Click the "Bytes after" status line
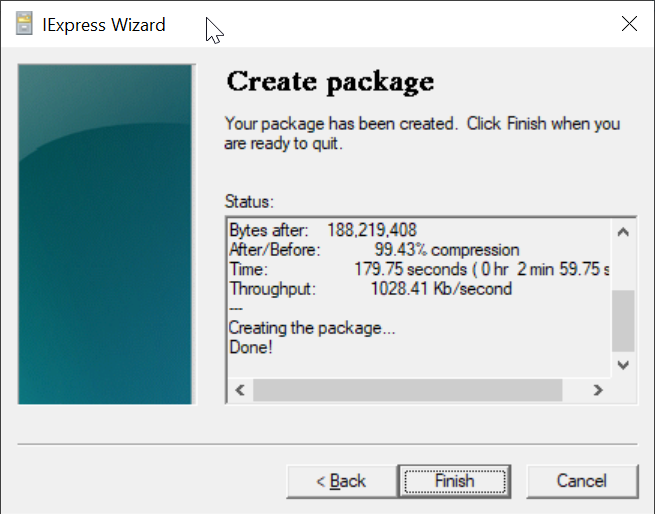Screen dimensions: 655x514 [322, 230]
